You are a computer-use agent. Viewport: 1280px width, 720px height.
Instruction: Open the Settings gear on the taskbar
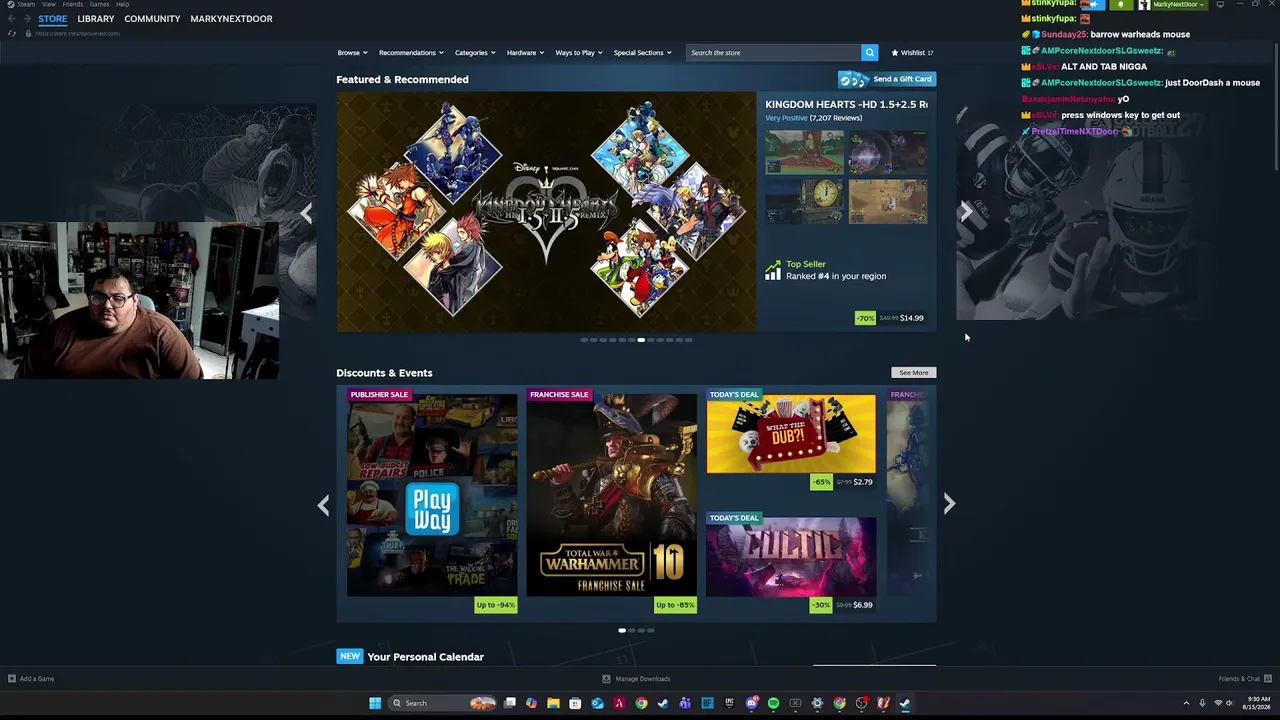click(817, 703)
